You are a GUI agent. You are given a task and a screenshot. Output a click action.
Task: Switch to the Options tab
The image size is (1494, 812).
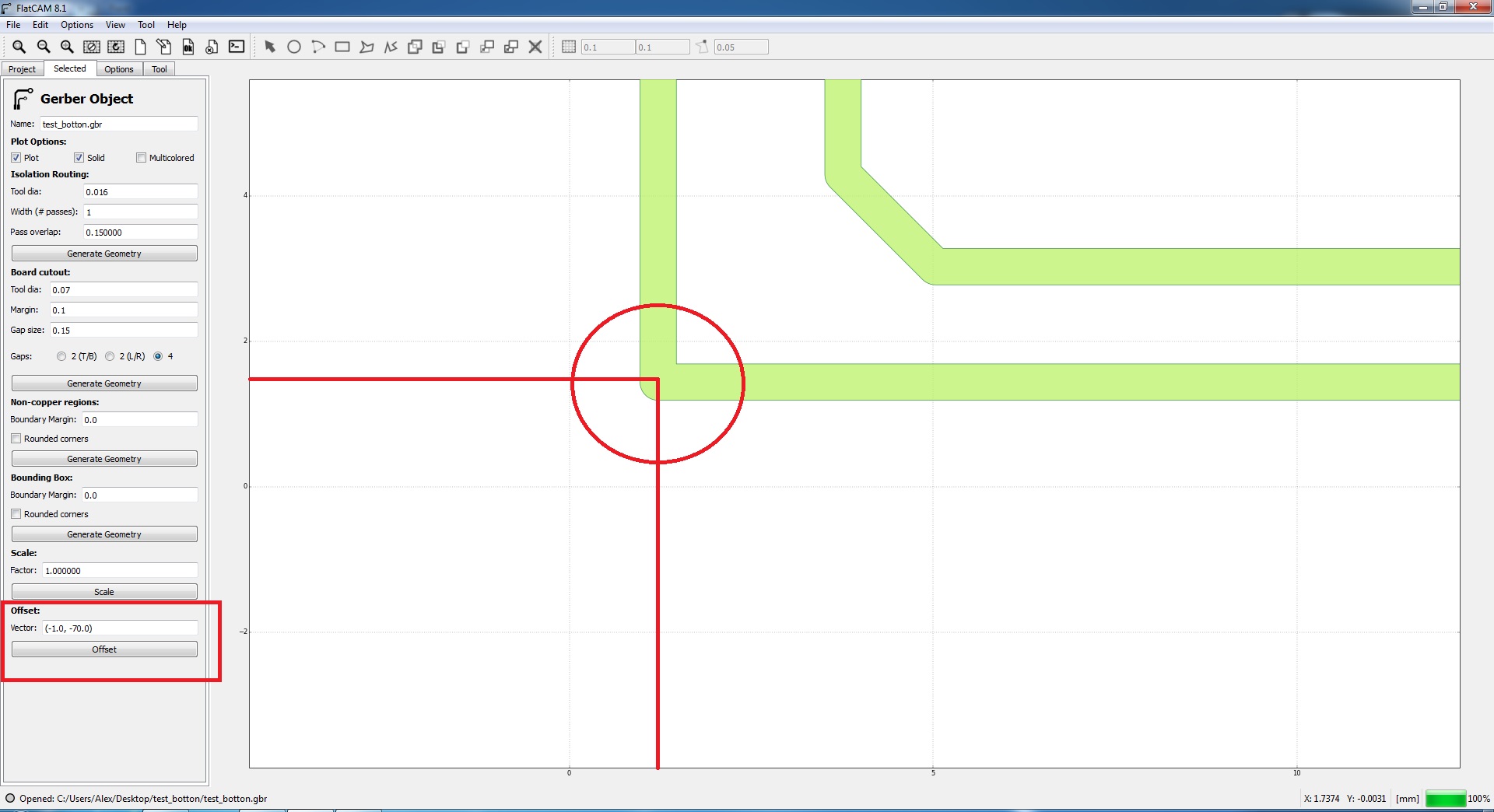[x=119, y=69]
